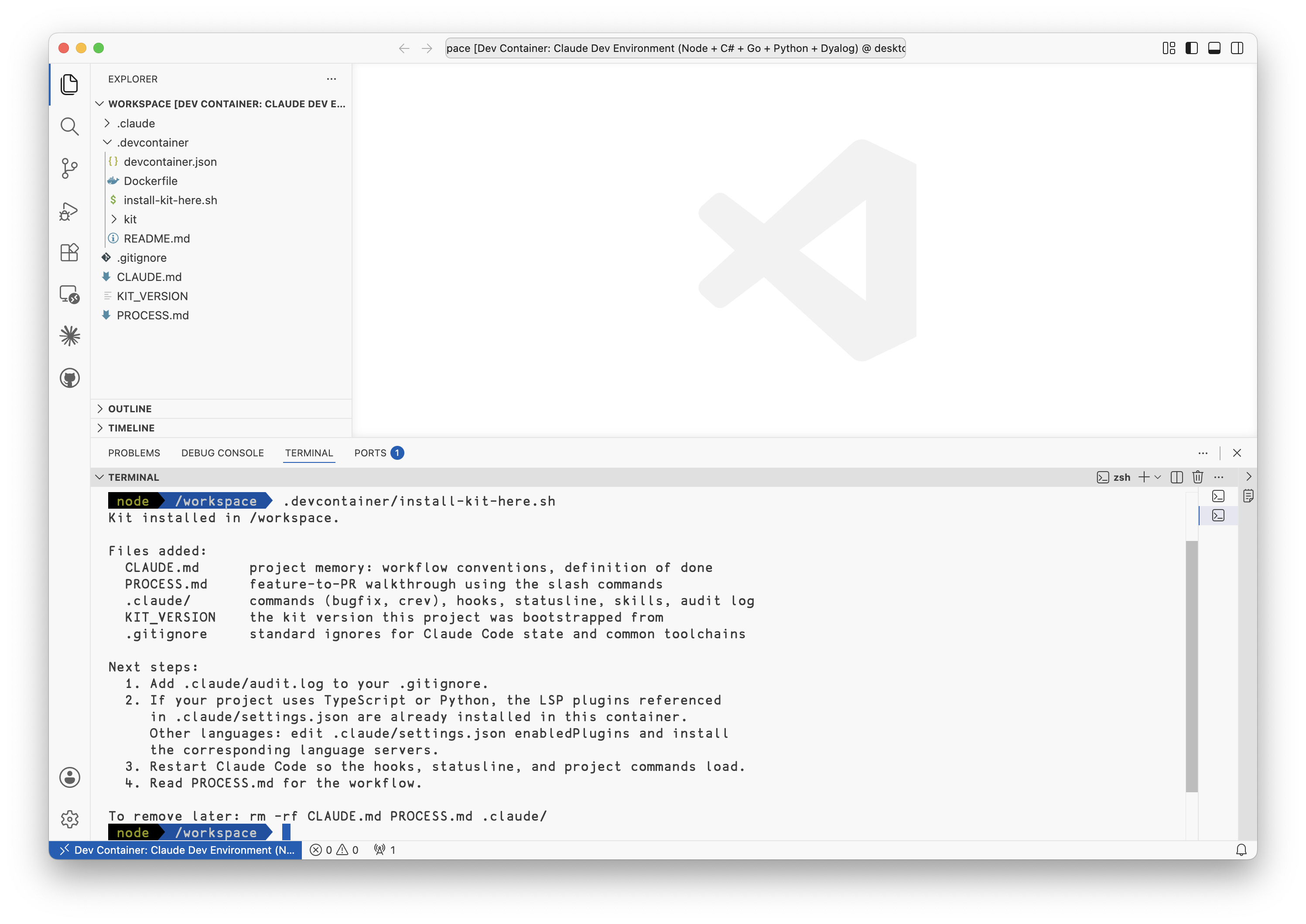Kill the terminal using trash icon

coord(1197,477)
